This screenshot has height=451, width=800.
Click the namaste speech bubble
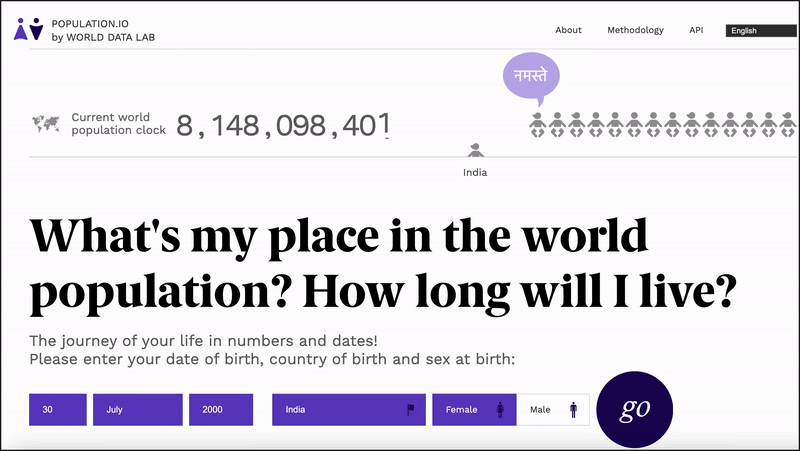pyautogui.click(x=531, y=79)
